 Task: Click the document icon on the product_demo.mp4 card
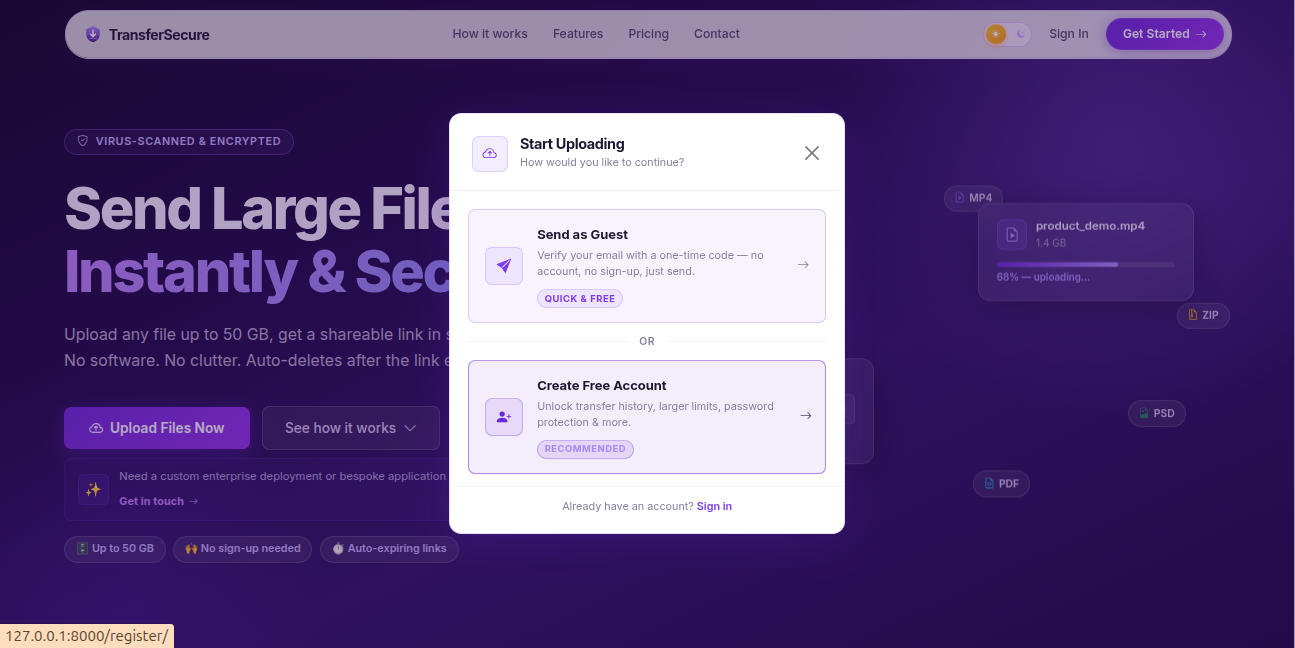tap(1012, 234)
